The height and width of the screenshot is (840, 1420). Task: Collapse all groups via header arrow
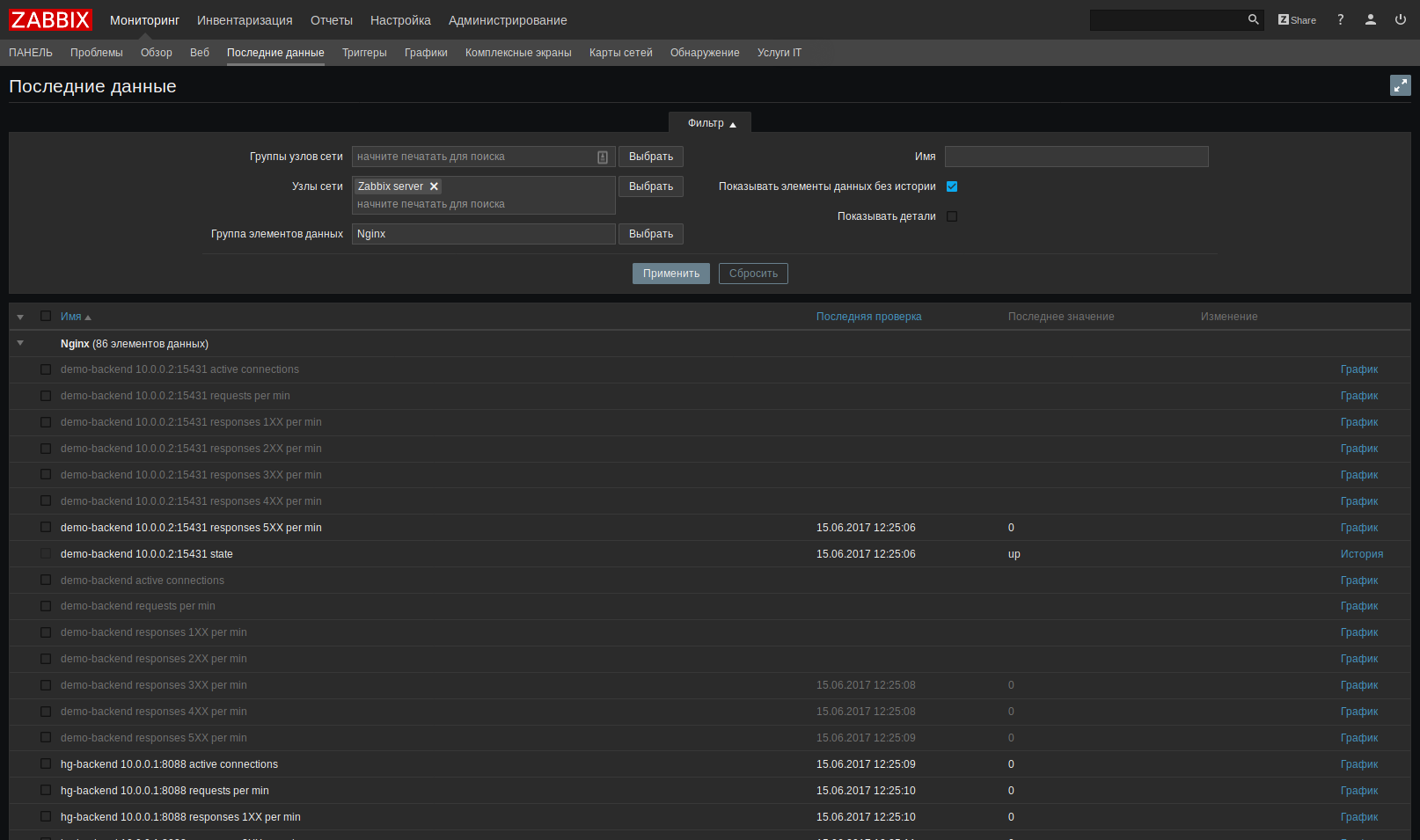[x=20, y=317]
